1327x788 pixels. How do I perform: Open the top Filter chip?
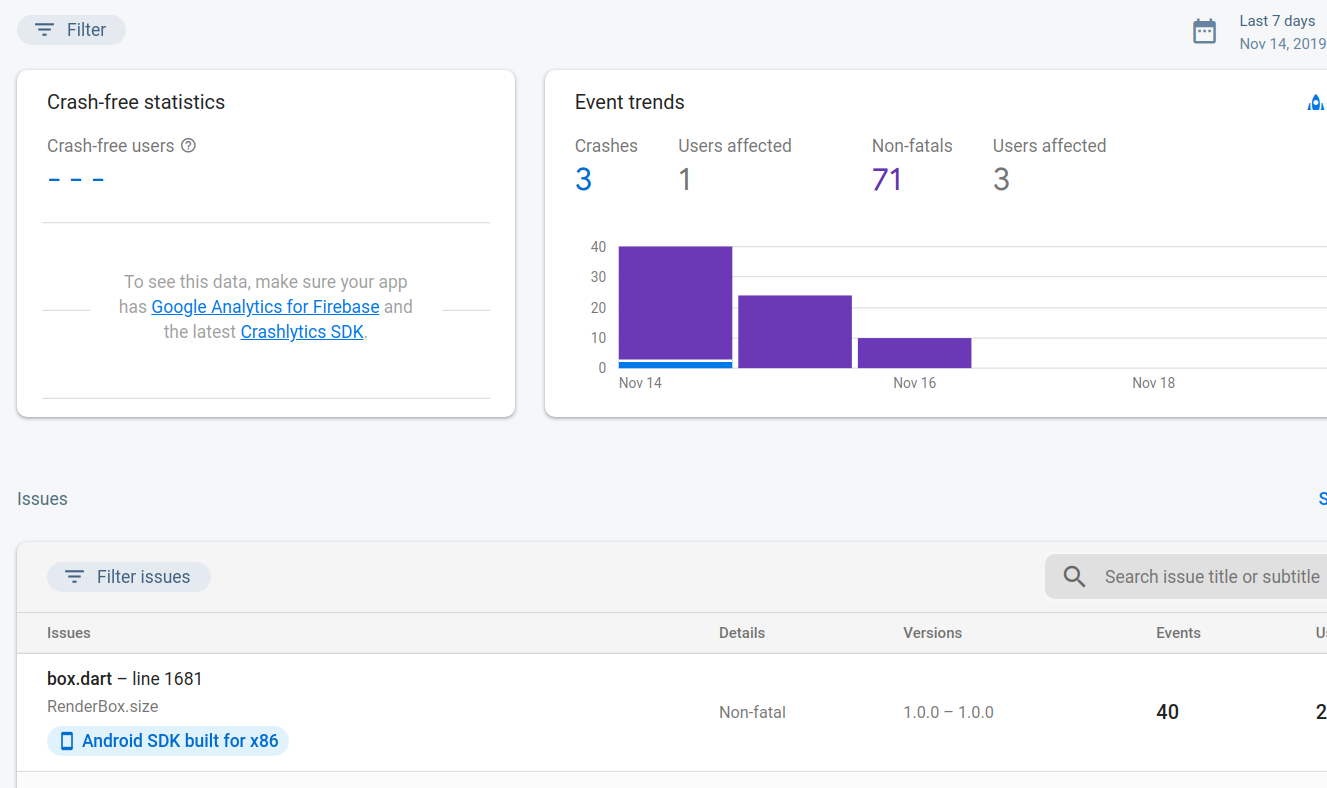point(71,30)
